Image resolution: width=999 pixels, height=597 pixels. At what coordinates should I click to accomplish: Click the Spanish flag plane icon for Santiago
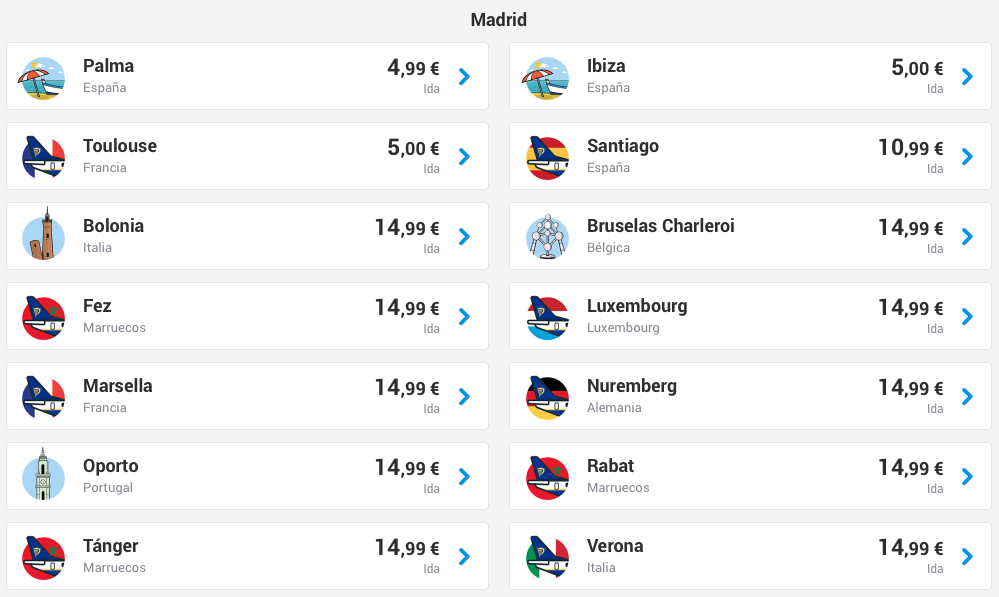pos(547,157)
